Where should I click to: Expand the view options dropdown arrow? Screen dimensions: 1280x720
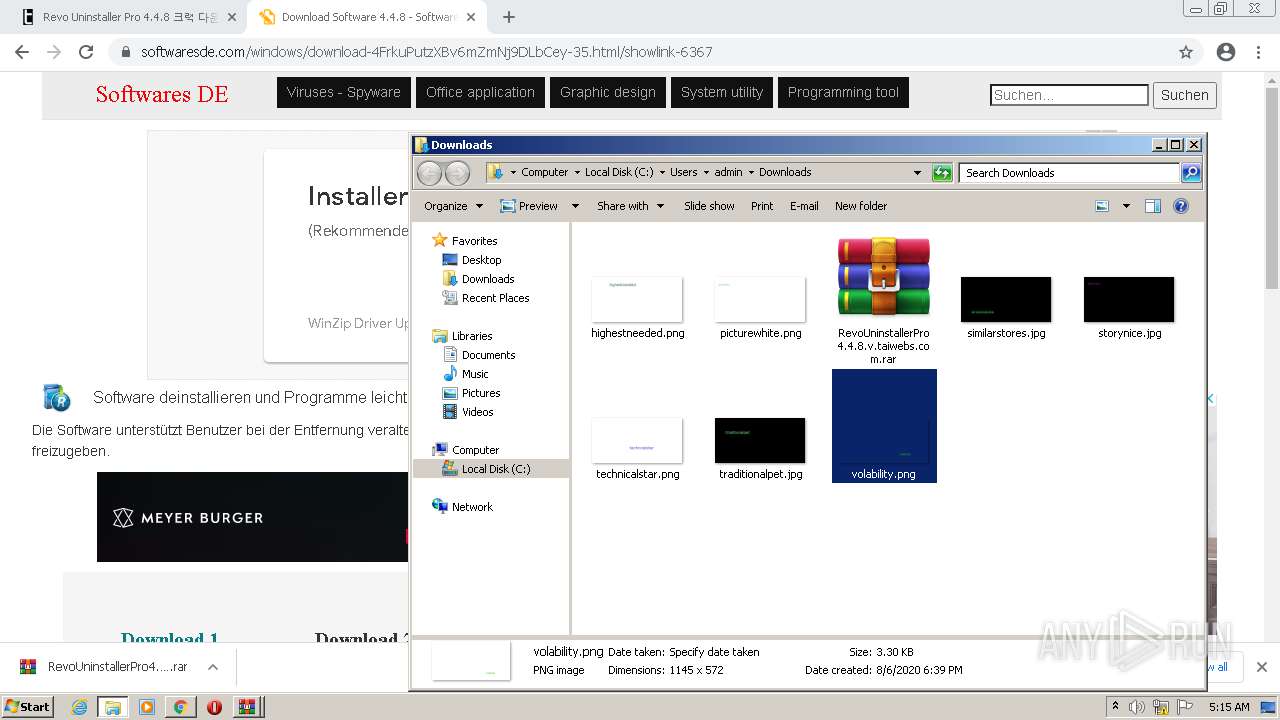pyautogui.click(x=1126, y=206)
